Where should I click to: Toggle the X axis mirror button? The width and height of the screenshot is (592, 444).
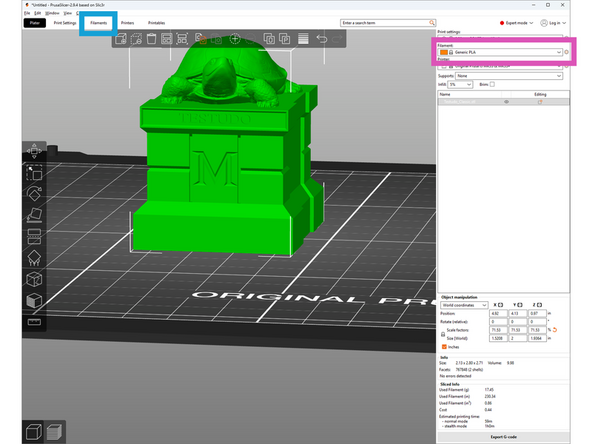point(500,305)
